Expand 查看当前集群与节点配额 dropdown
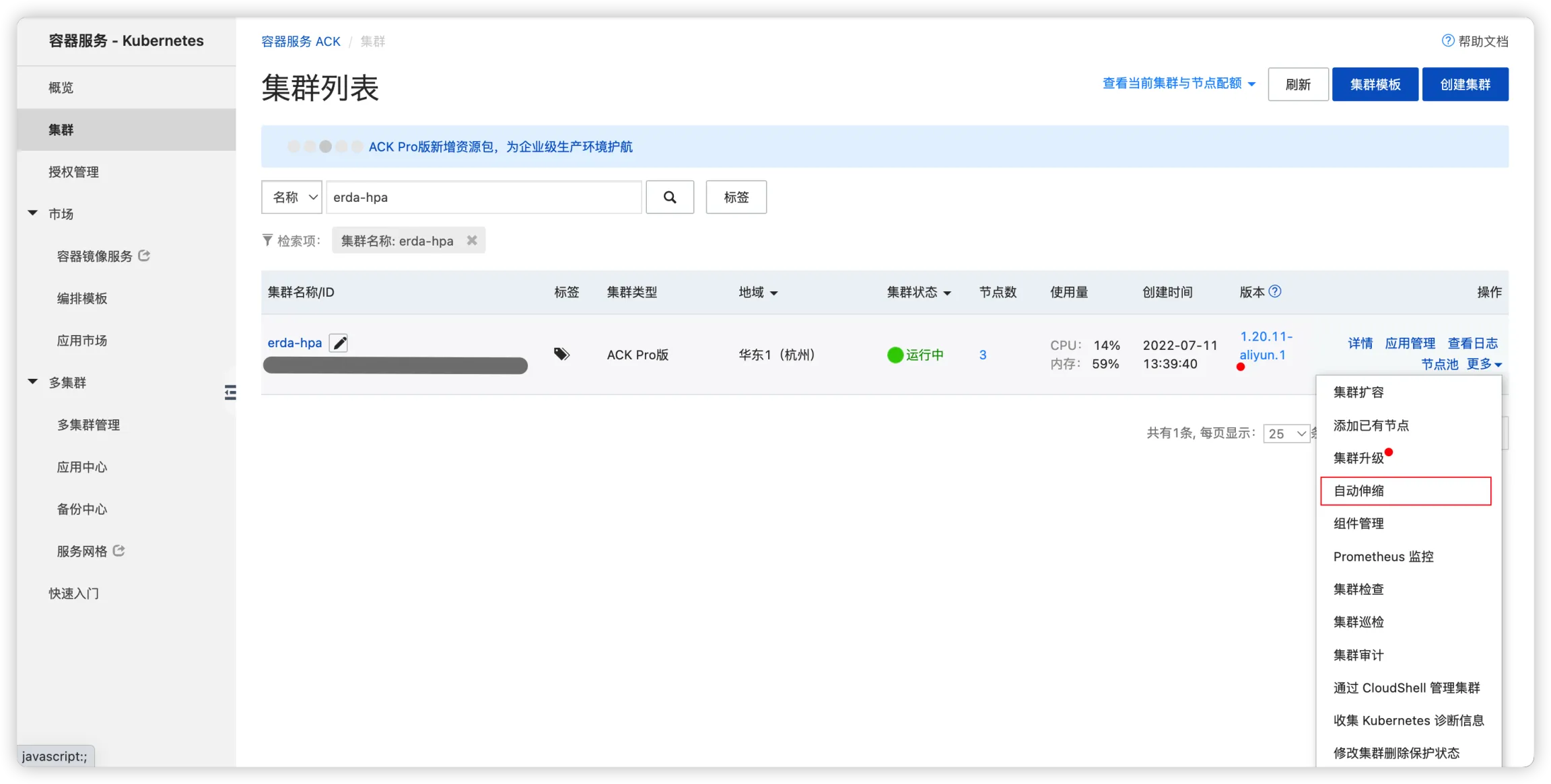The height and width of the screenshot is (784, 1551). tap(1179, 83)
